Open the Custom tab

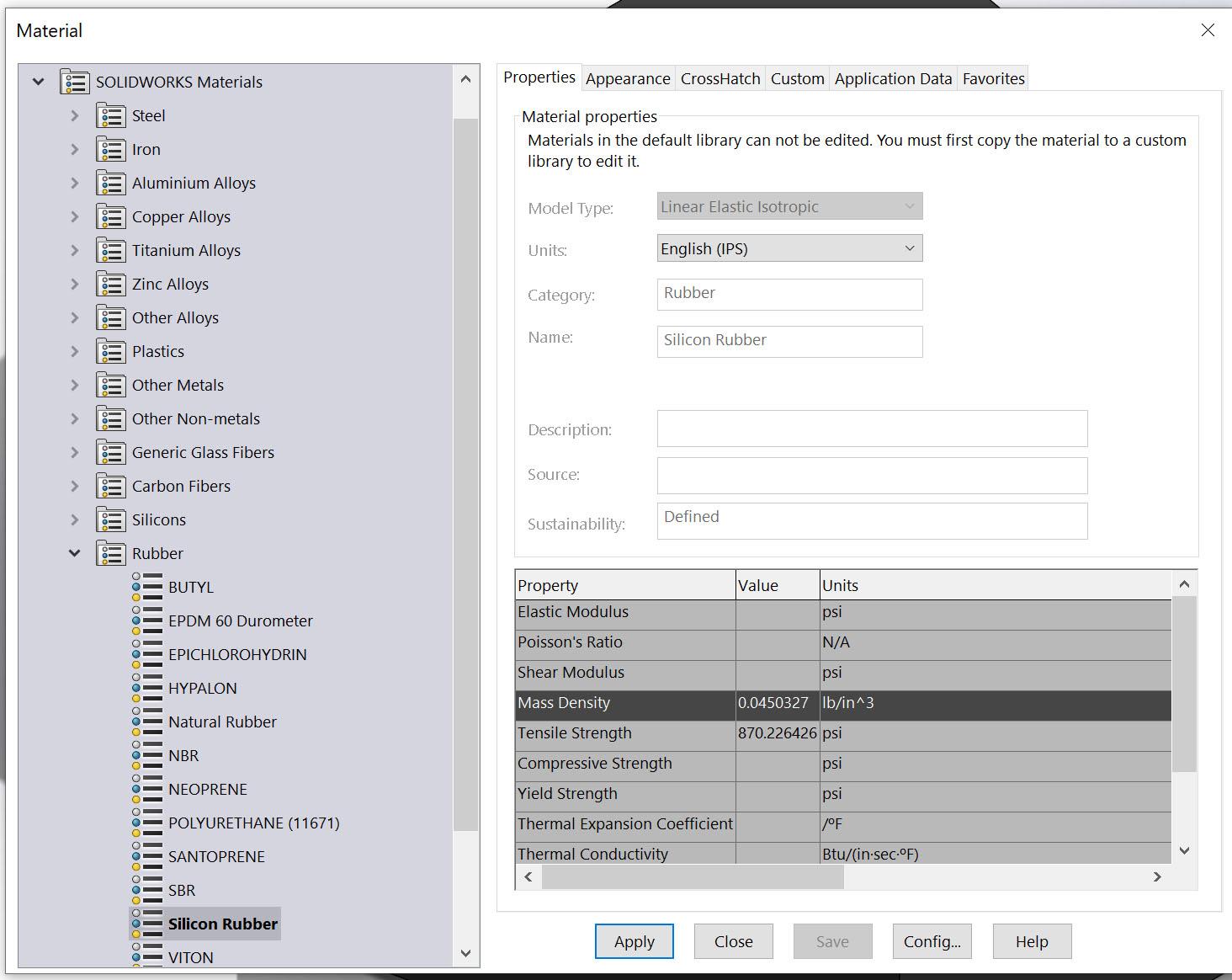point(797,78)
